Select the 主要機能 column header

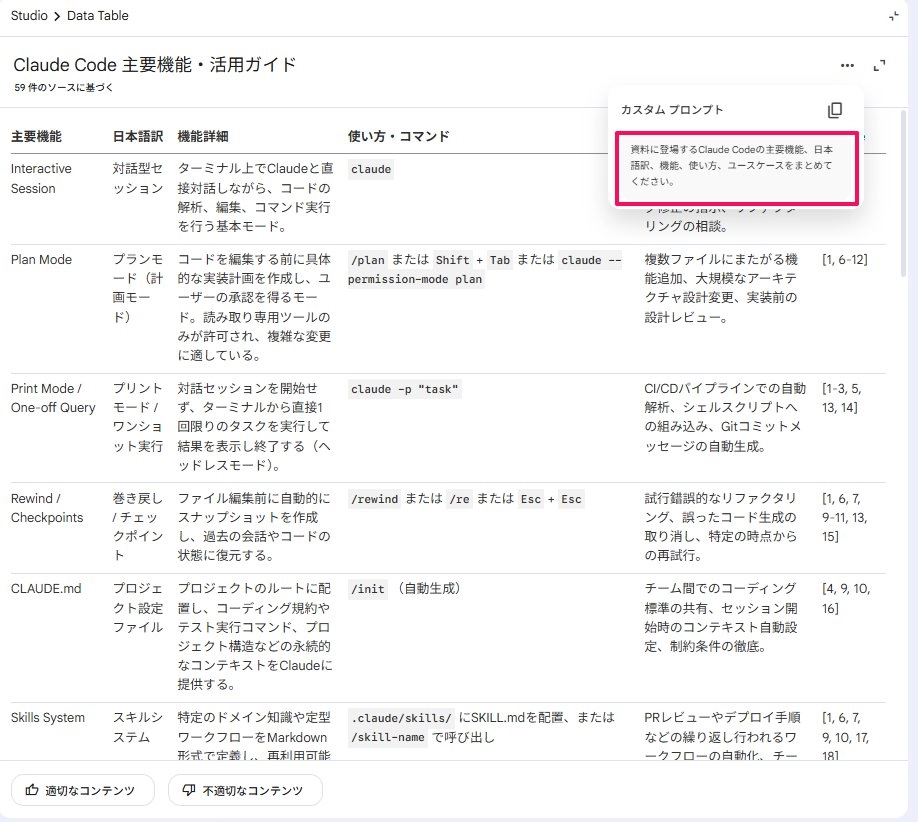(x=36, y=136)
